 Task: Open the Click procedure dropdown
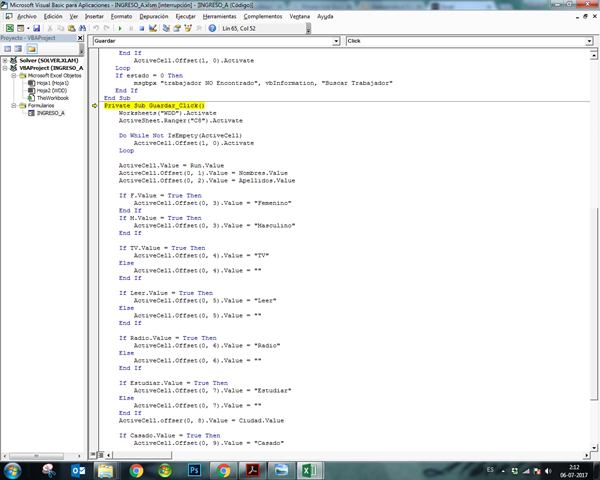click(x=590, y=41)
